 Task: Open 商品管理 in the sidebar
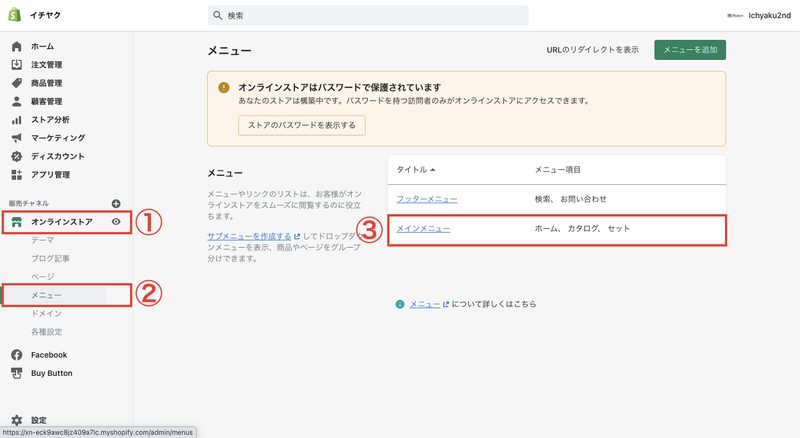(x=46, y=83)
